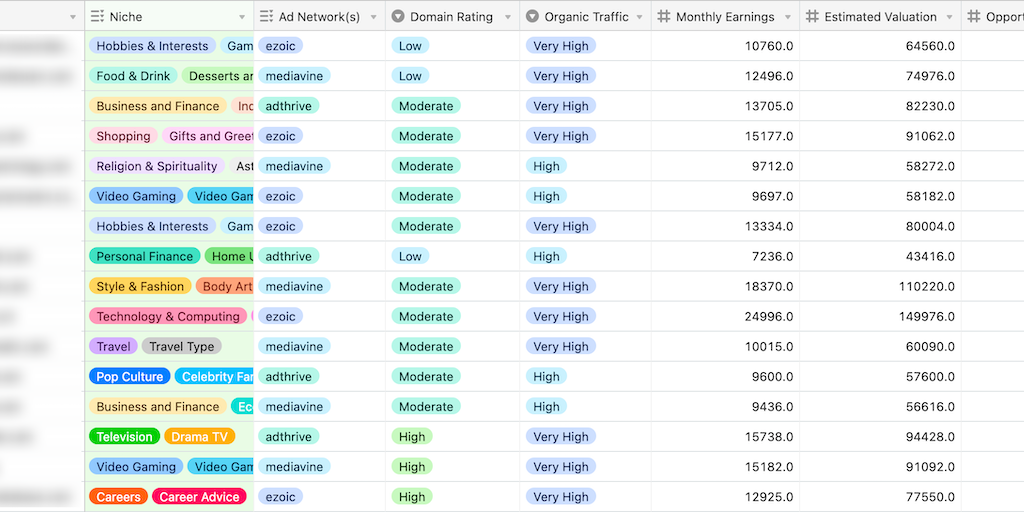Select the Technology & Computing niche tag
The width and height of the screenshot is (1024, 512).
tap(168, 317)
